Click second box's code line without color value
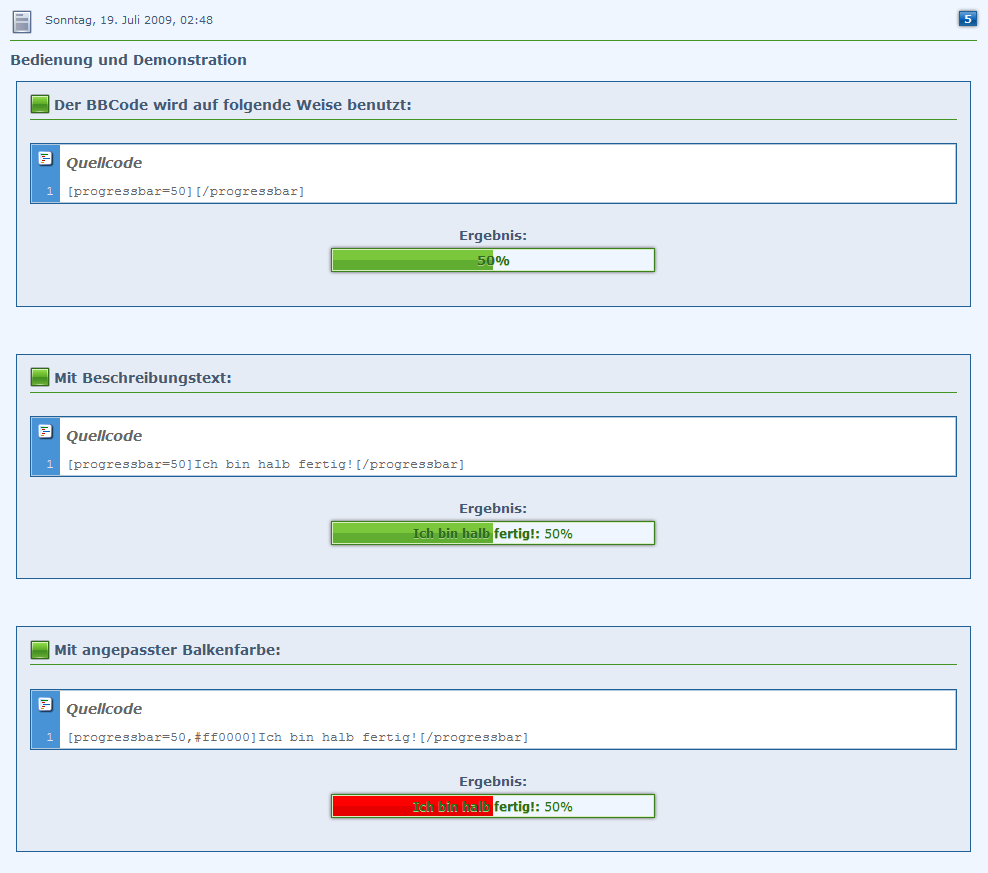 coord(265,464)
